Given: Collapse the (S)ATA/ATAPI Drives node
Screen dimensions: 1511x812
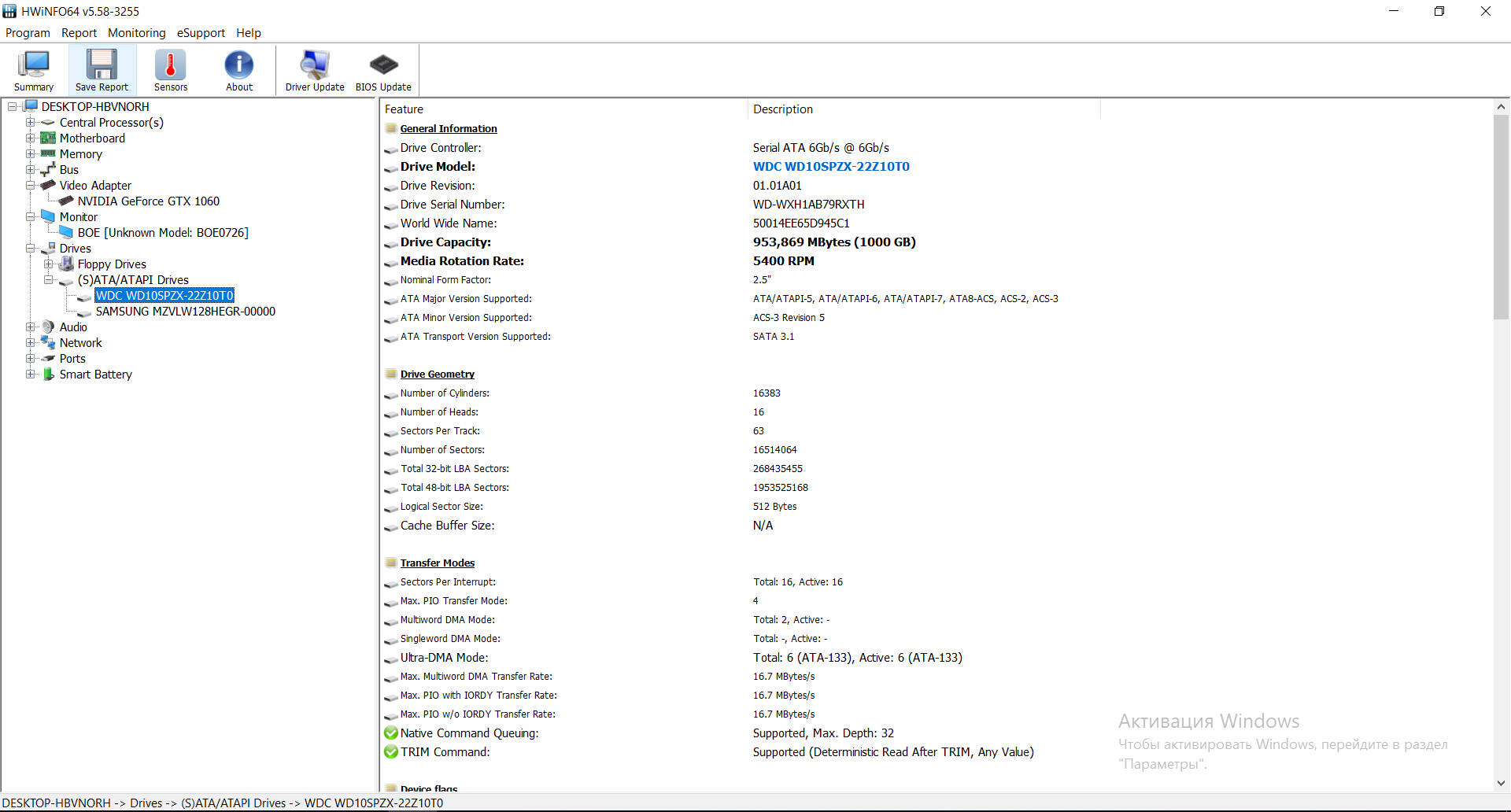Looking at the screenshot, I should click(x=48, y=280).
